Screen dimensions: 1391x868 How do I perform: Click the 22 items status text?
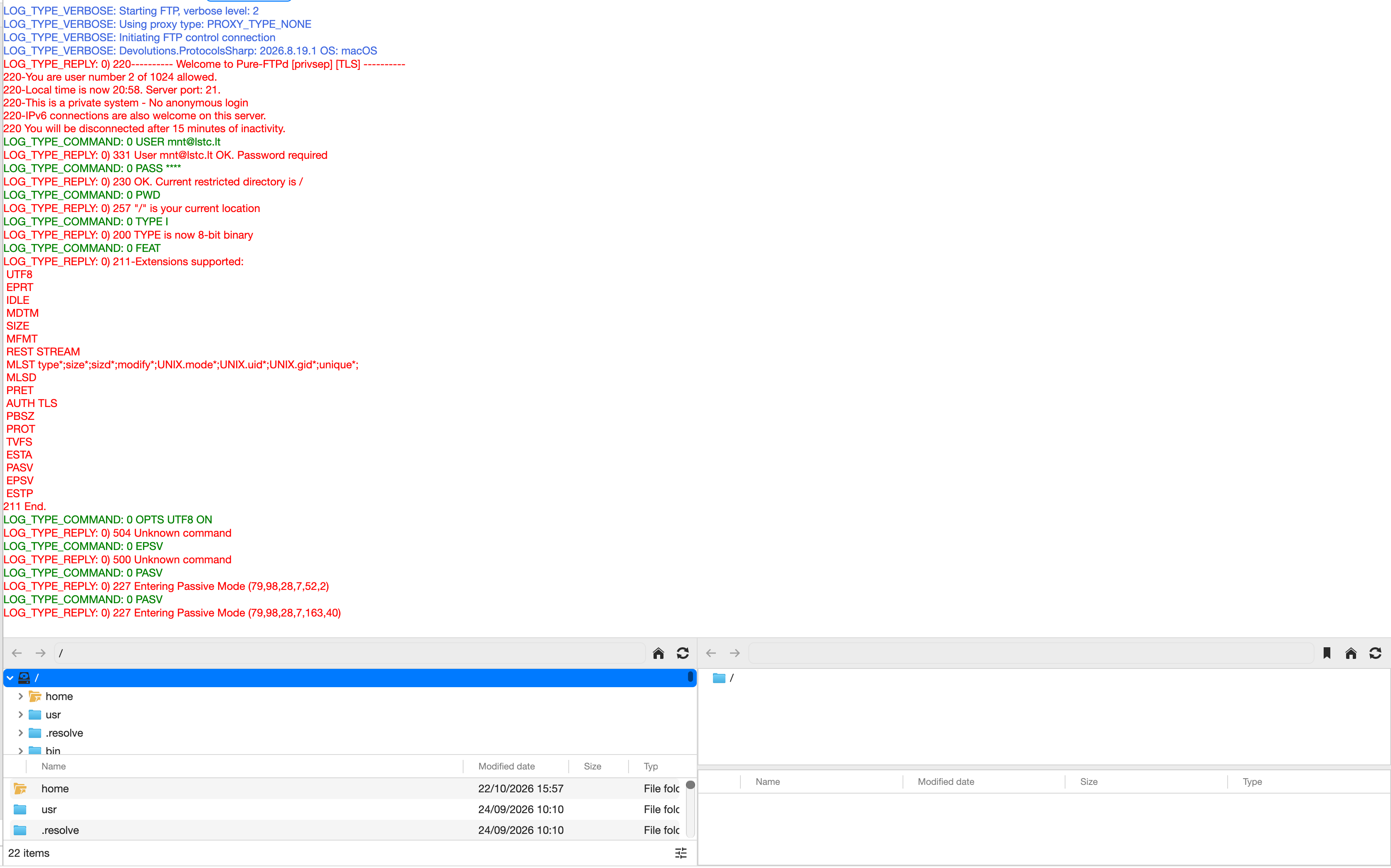[x=29, y=853]
